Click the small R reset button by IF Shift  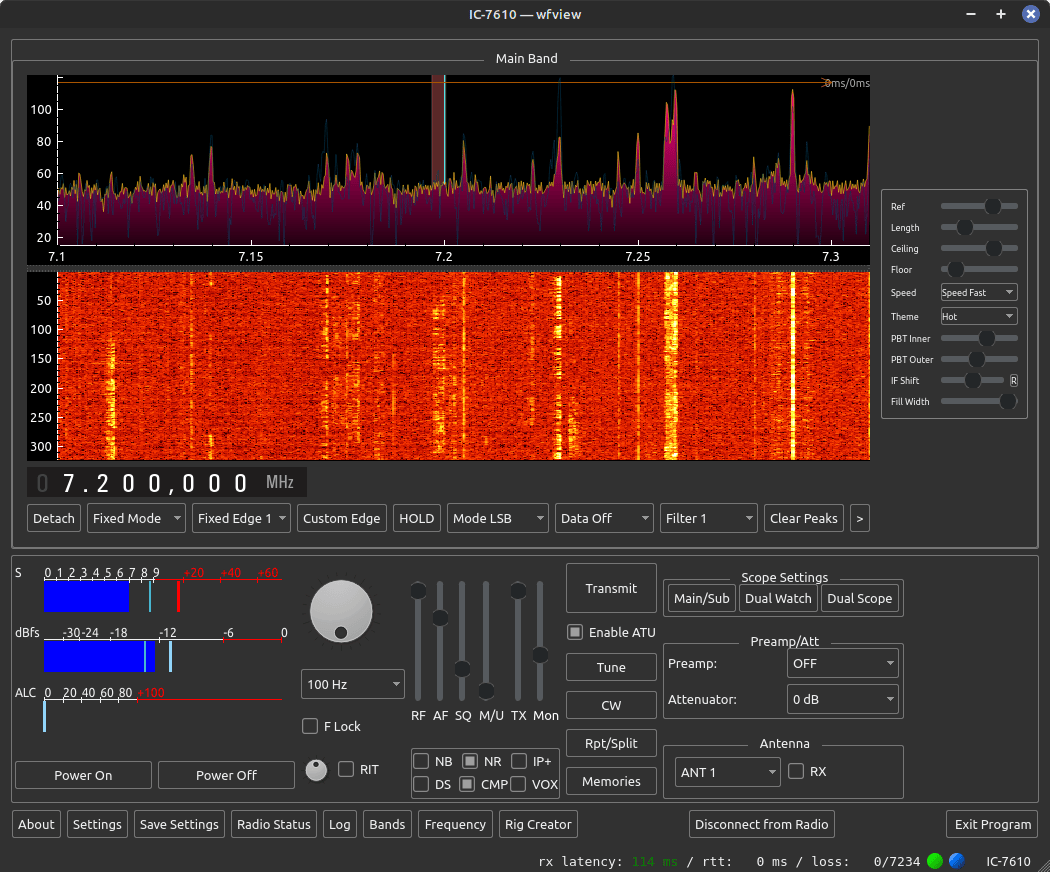click(x=1014, y=380)
